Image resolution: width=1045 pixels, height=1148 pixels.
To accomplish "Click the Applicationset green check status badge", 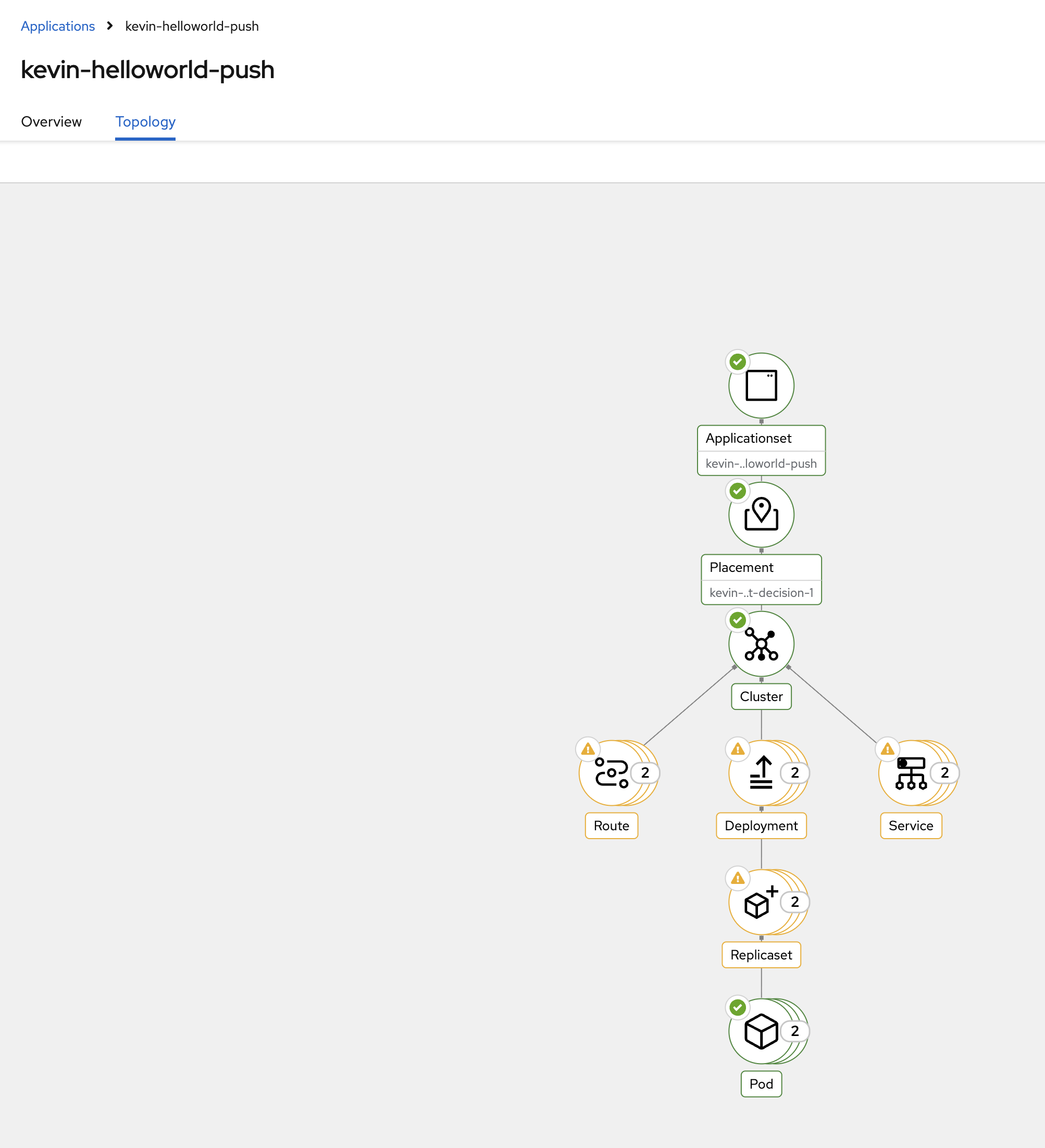I will [738, 361].
